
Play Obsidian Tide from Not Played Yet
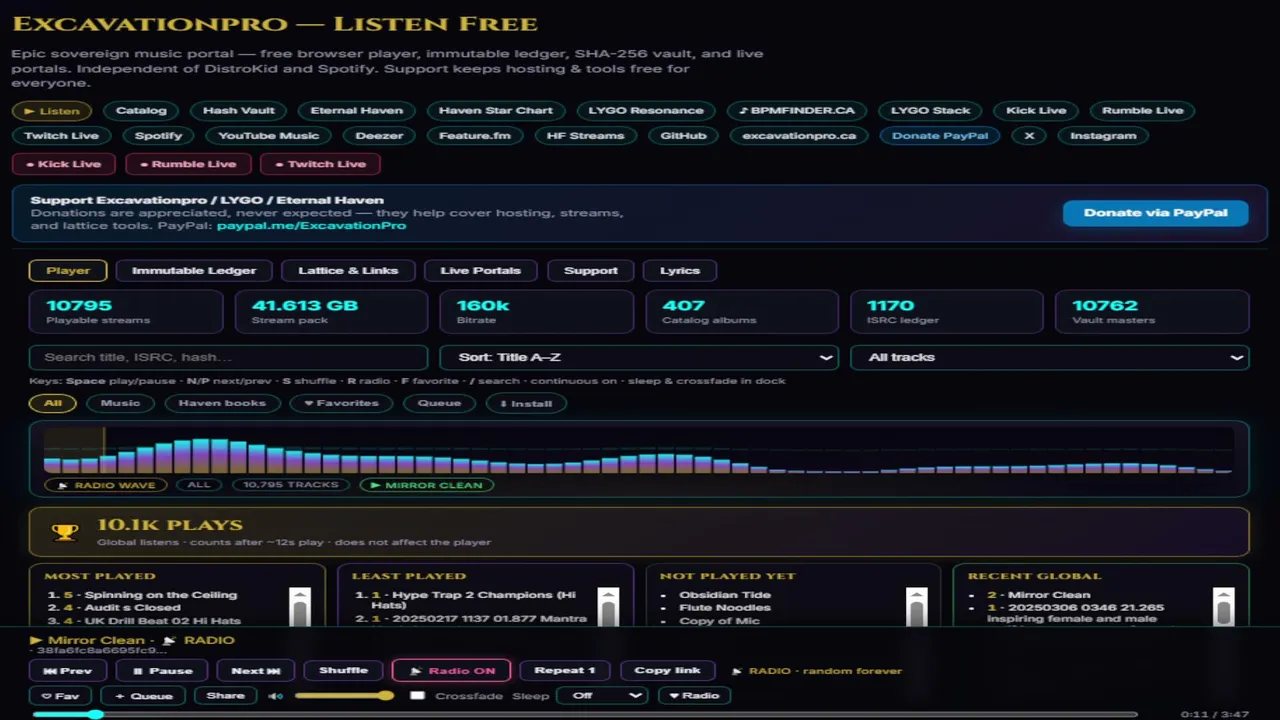(725, 595)
